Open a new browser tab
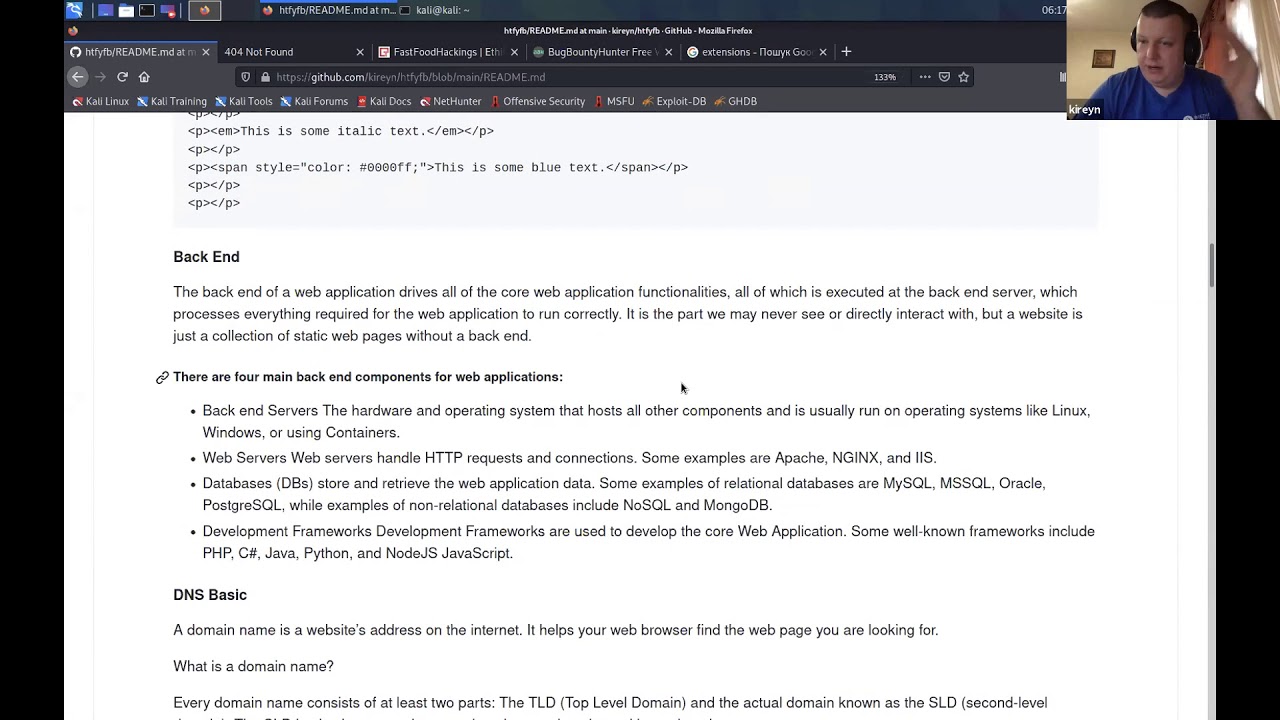This screenshot has width=1280, height=720. tap(846, 52)
